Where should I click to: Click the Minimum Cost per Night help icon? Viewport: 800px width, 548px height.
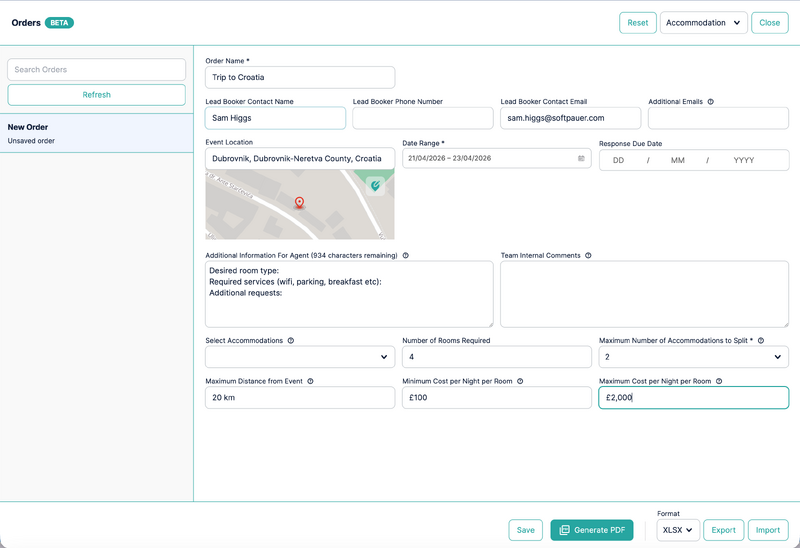[x=520, y=381]
